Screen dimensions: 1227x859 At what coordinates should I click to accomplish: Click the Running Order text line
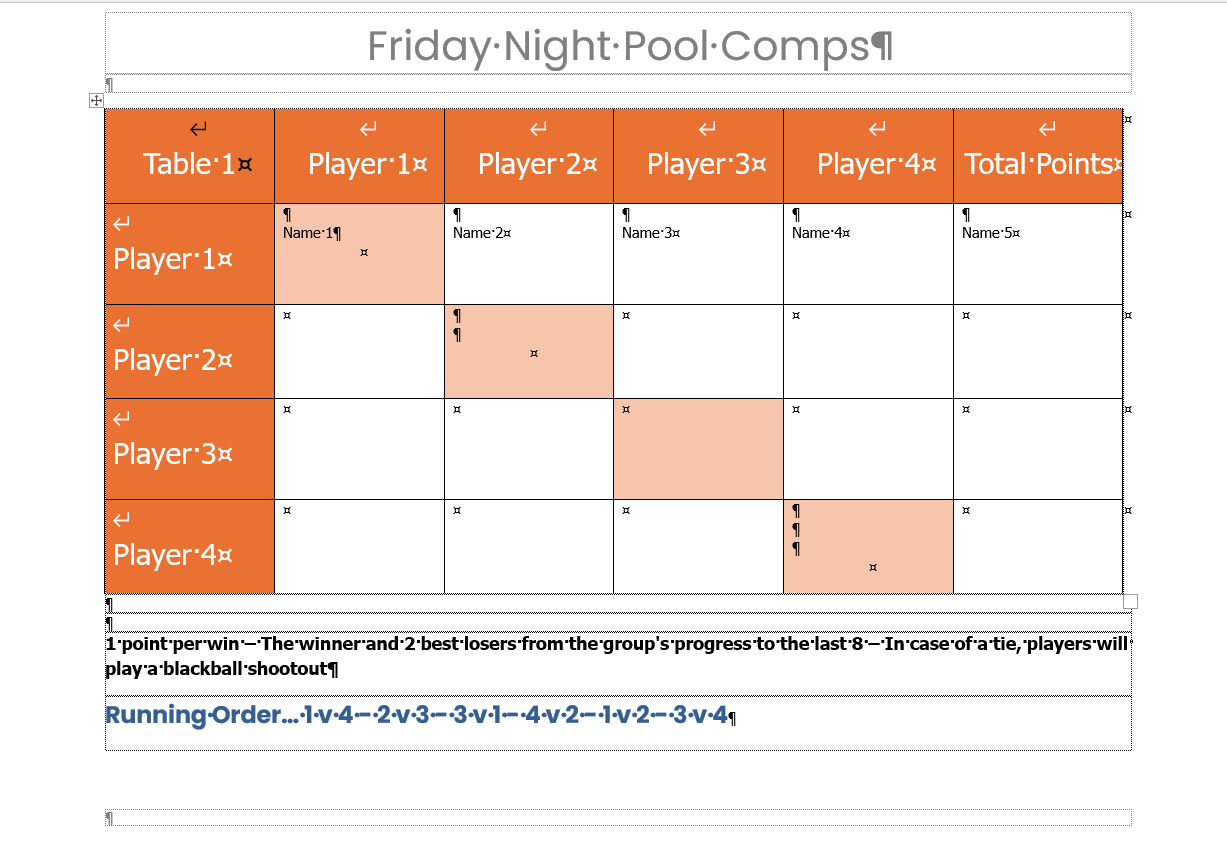(421, 716)
